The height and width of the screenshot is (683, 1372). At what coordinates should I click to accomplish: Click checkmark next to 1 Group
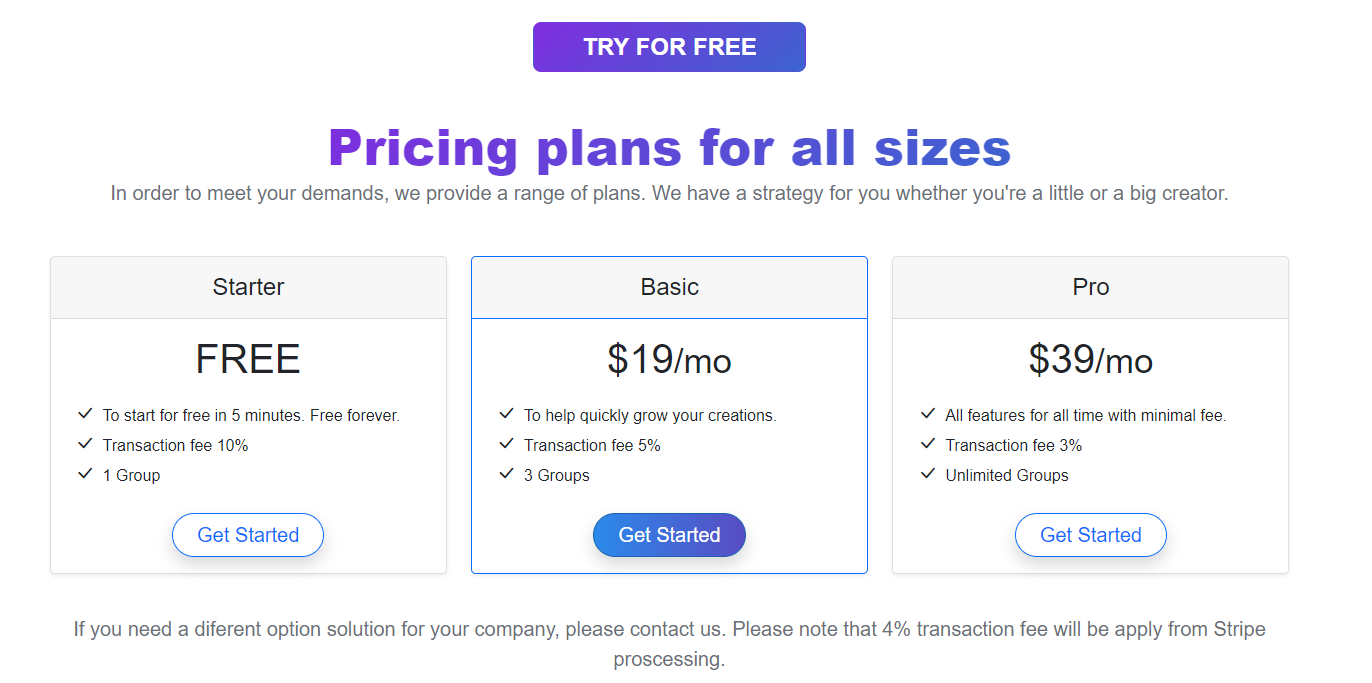click(85, 474)
